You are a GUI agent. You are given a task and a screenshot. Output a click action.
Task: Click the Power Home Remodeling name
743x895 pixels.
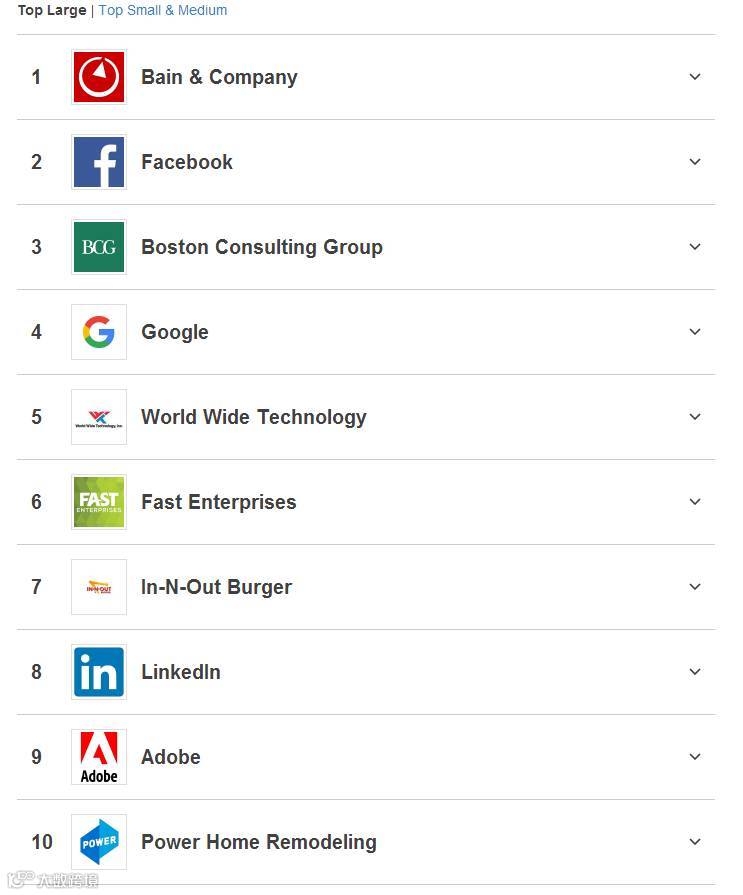point(258,842)
